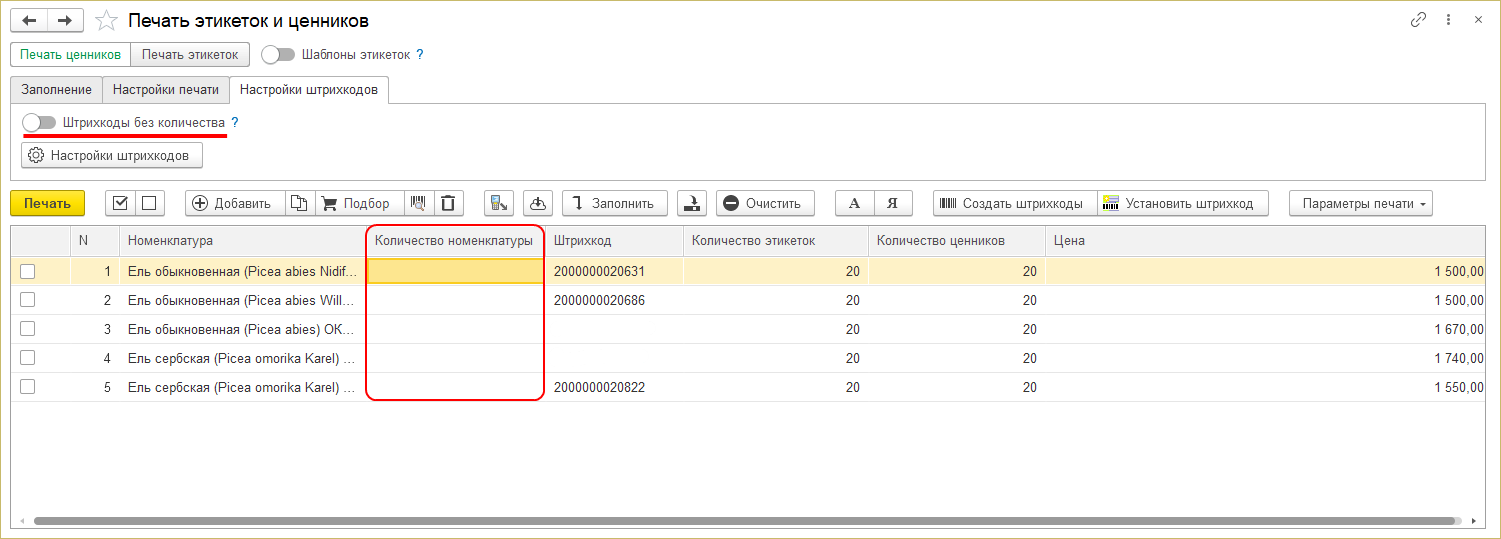Screen dimensions: 1501x539
Task: Open the Настройки печати tab
Action: point(165,89)
